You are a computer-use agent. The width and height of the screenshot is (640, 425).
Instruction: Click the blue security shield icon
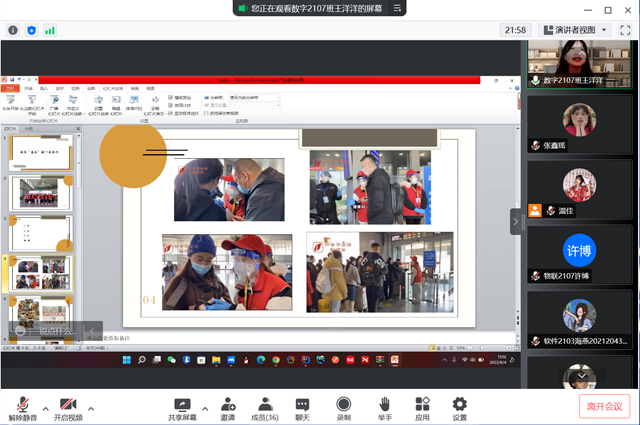coord(31,30)
